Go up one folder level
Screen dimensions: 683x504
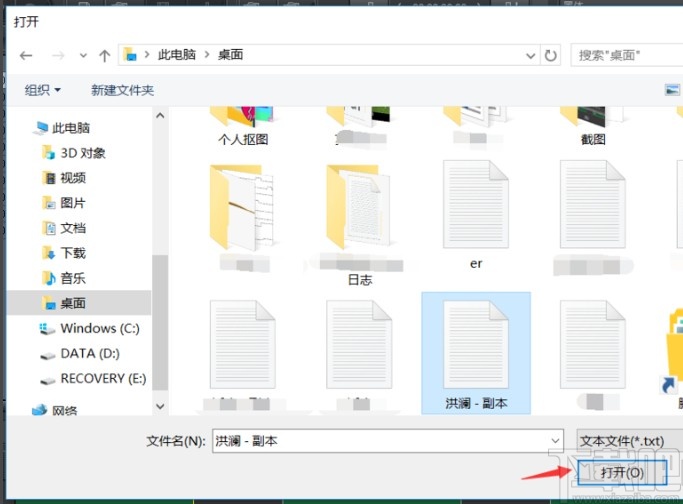pos(105,55)
